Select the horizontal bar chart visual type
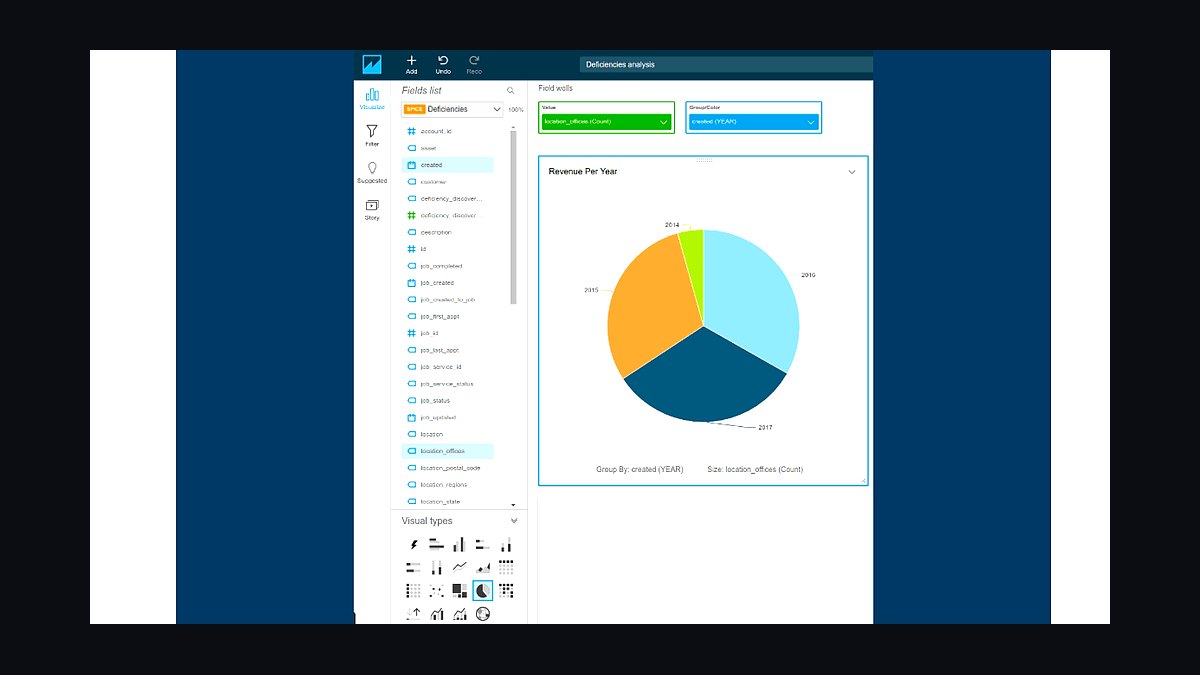The height and width of the screenshot is (675, 1200). 437,545
